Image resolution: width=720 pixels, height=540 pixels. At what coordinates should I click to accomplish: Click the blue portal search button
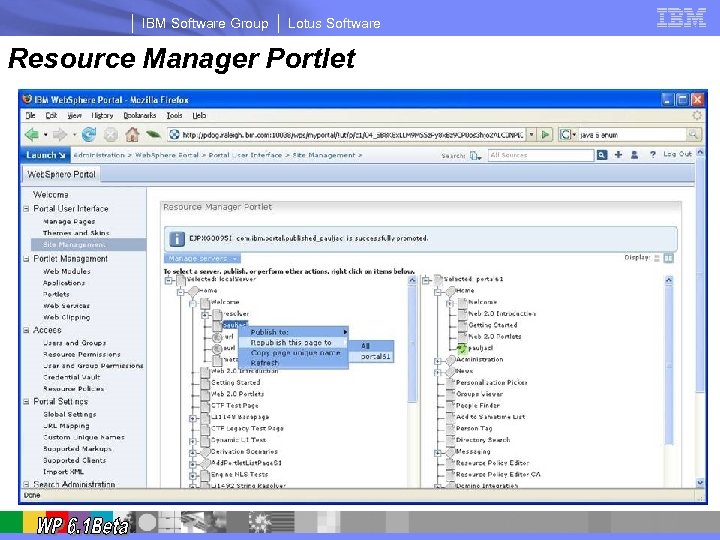pyautogui.click(x=602, y=155)
